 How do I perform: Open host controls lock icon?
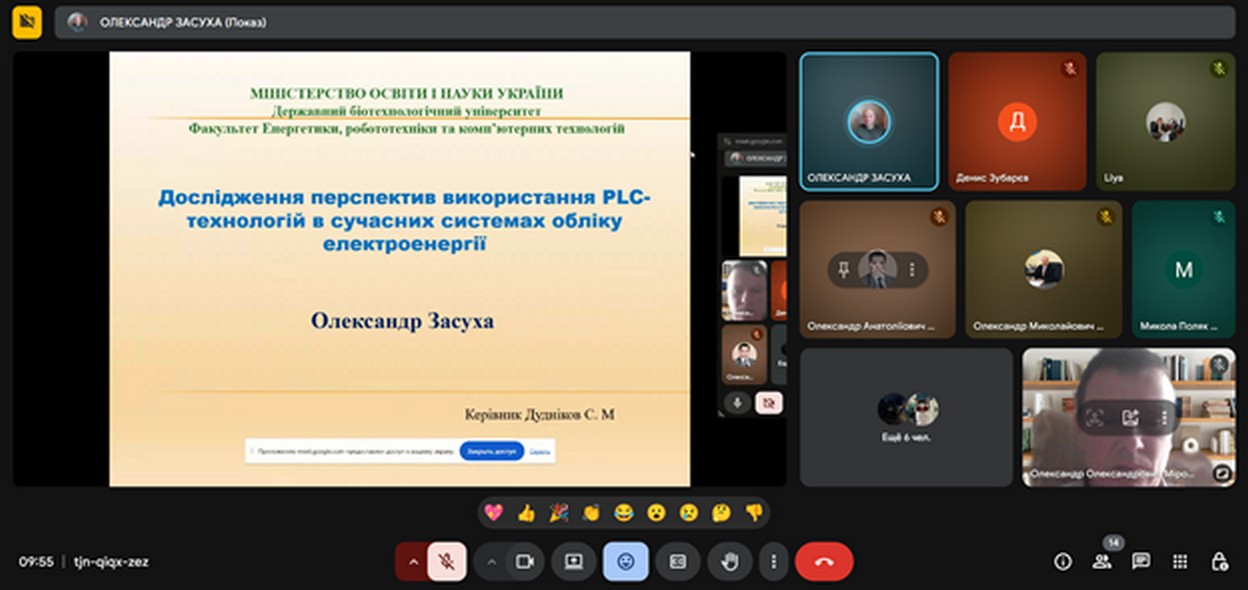pos(1219,562)
